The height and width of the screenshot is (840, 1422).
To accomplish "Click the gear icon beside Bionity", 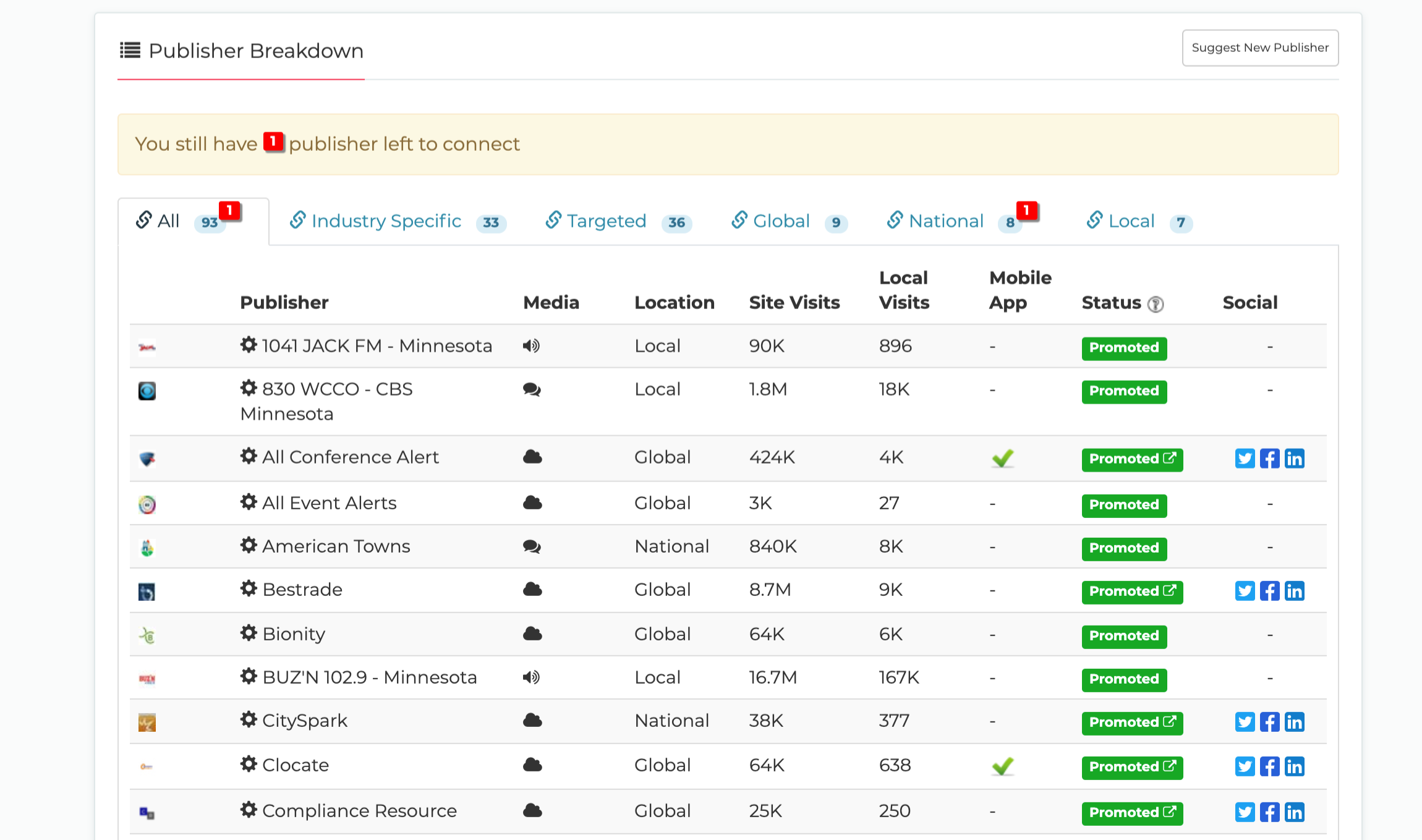I will point(249,633).
